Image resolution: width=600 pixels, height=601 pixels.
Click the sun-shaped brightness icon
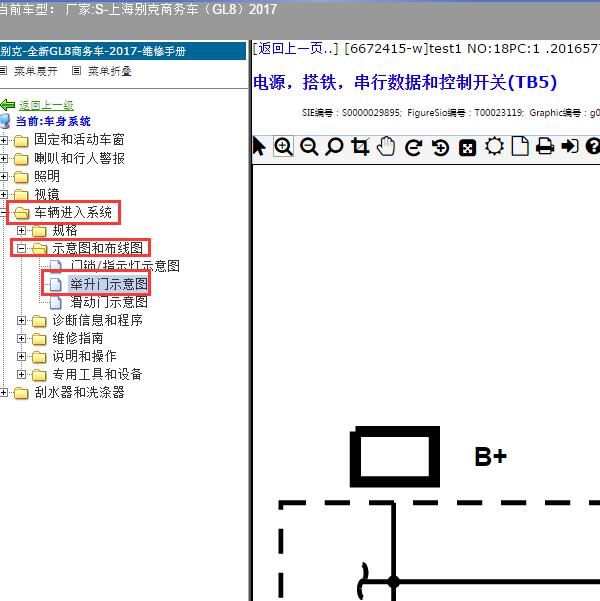tap(494, 146)
